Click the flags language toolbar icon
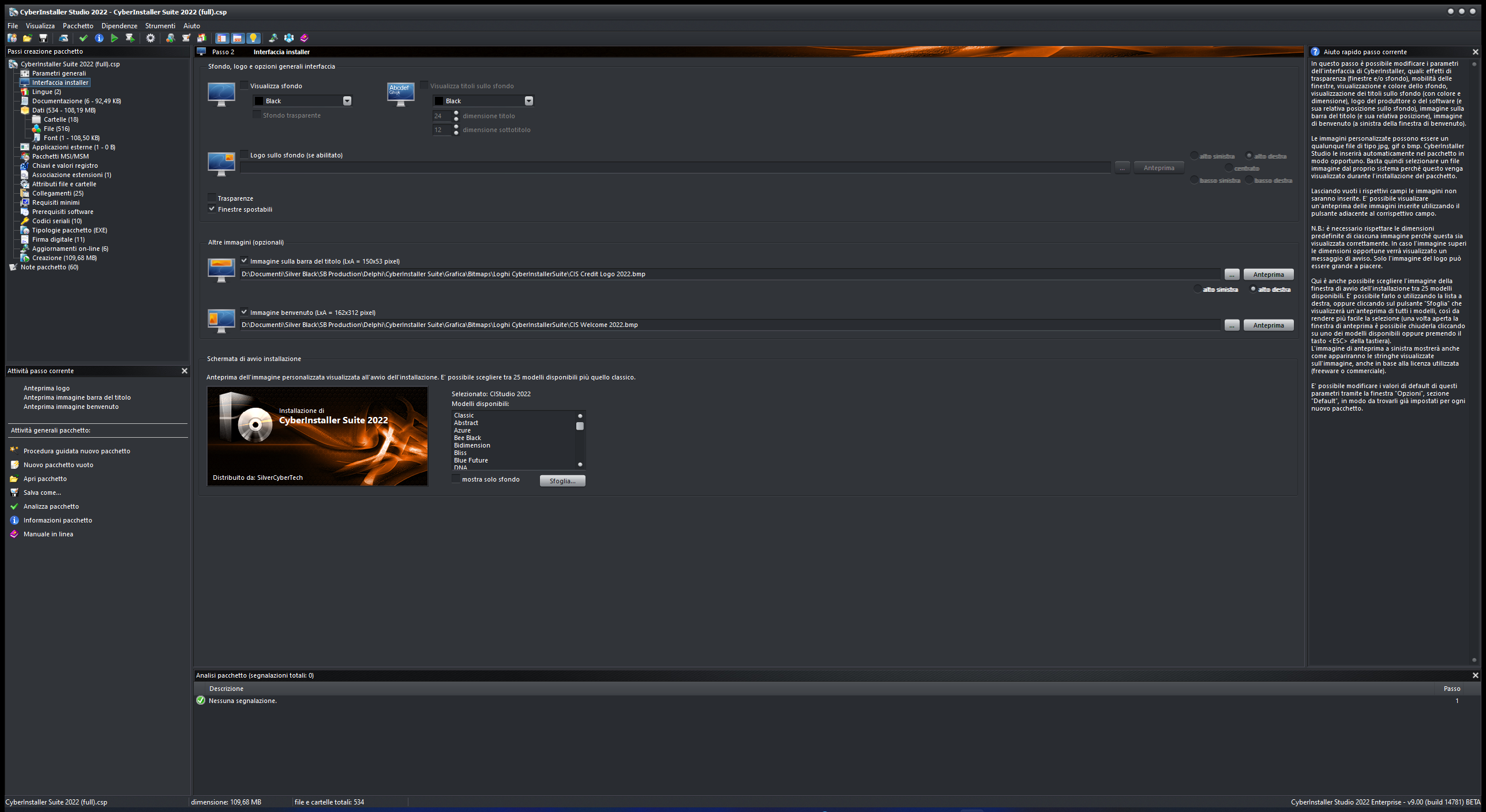1486x812 pixels. coord(201,38)
